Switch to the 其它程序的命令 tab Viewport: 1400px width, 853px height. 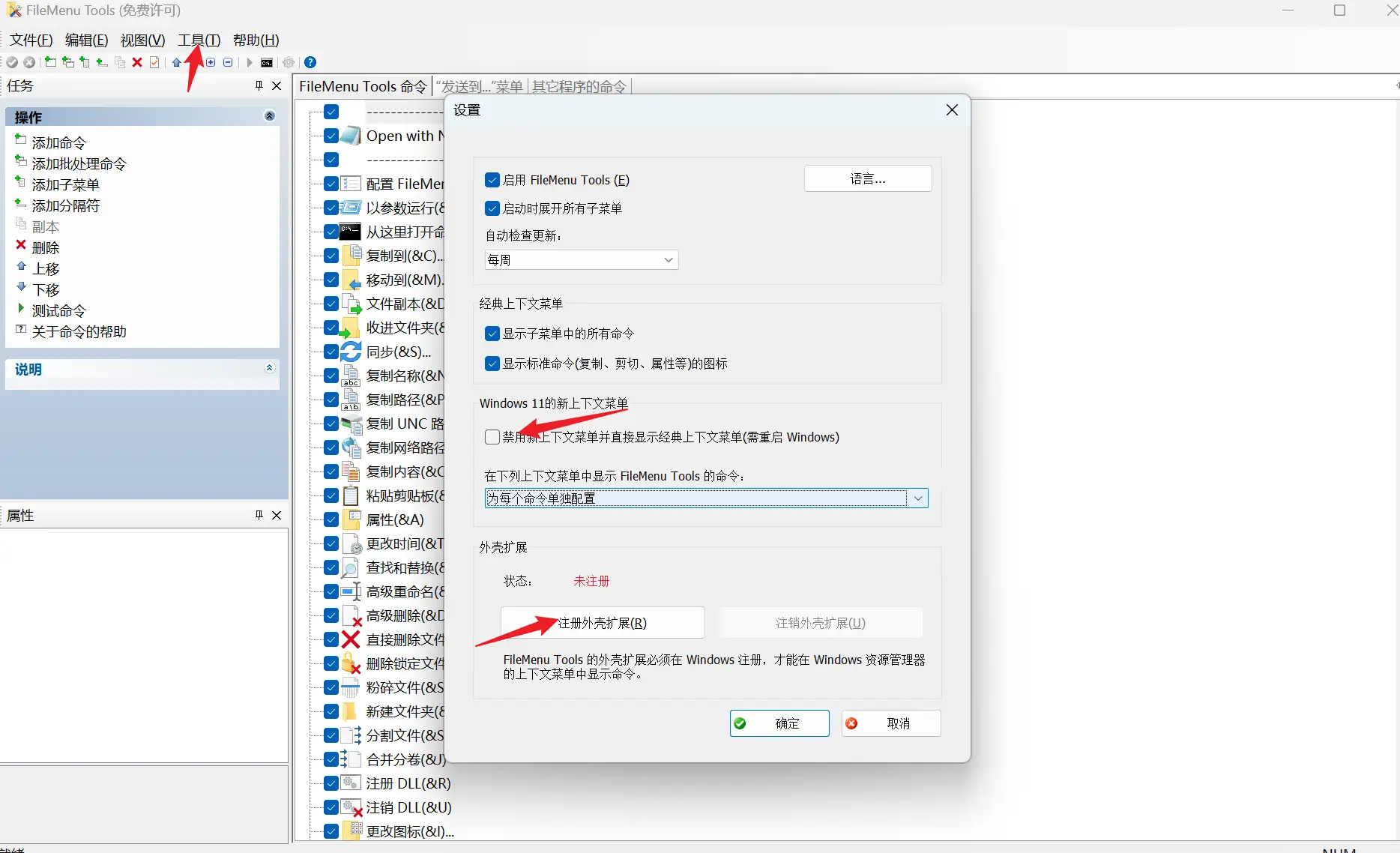(579, 86)
